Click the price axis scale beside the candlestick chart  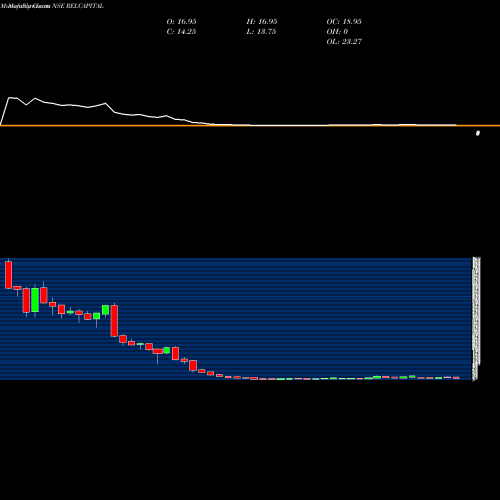coord(477,318)
